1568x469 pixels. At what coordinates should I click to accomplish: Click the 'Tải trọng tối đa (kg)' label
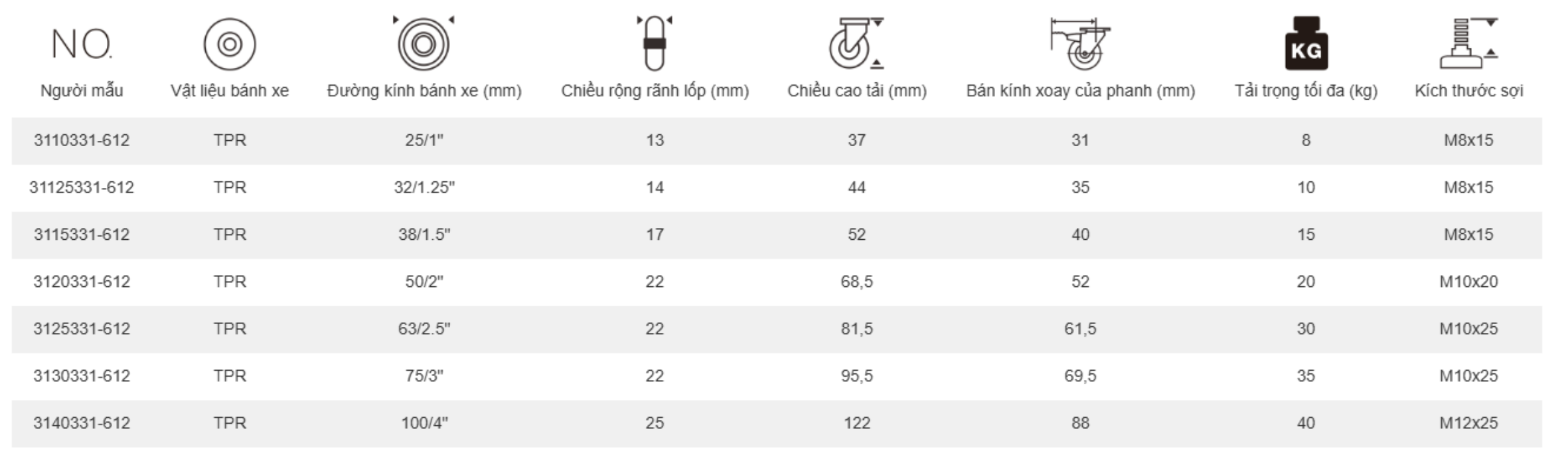[x=1306, y=91]
